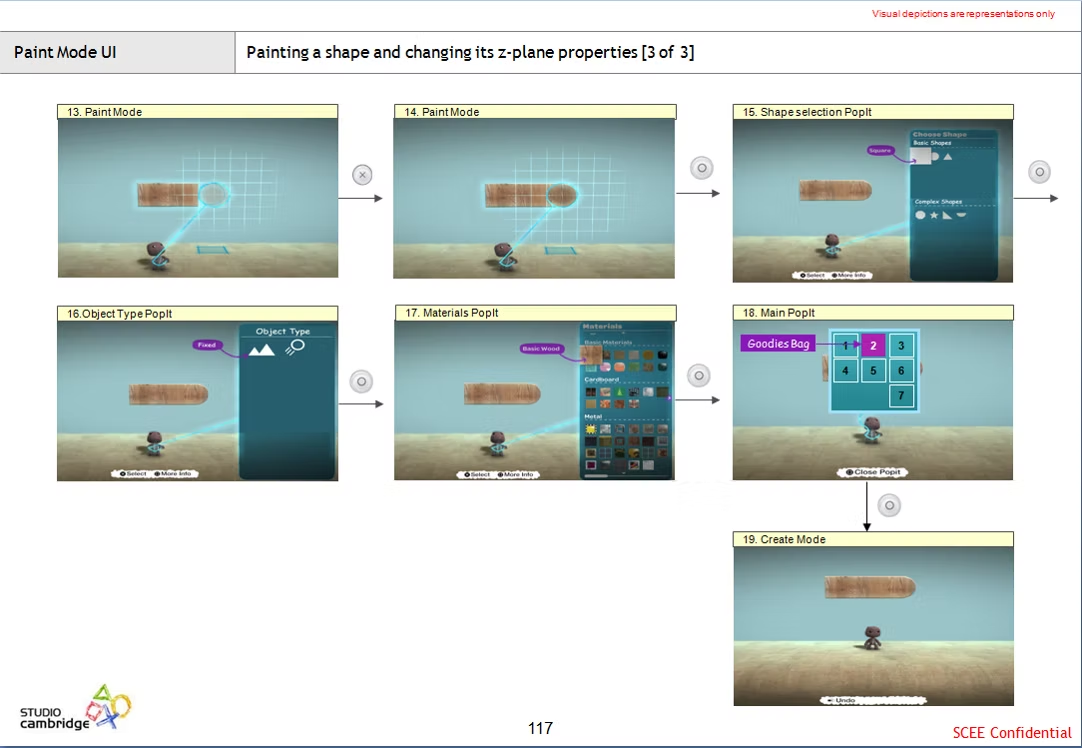Select the triangle in Basic Shapes
The image size is (1082, 748).
click(948, 157)
